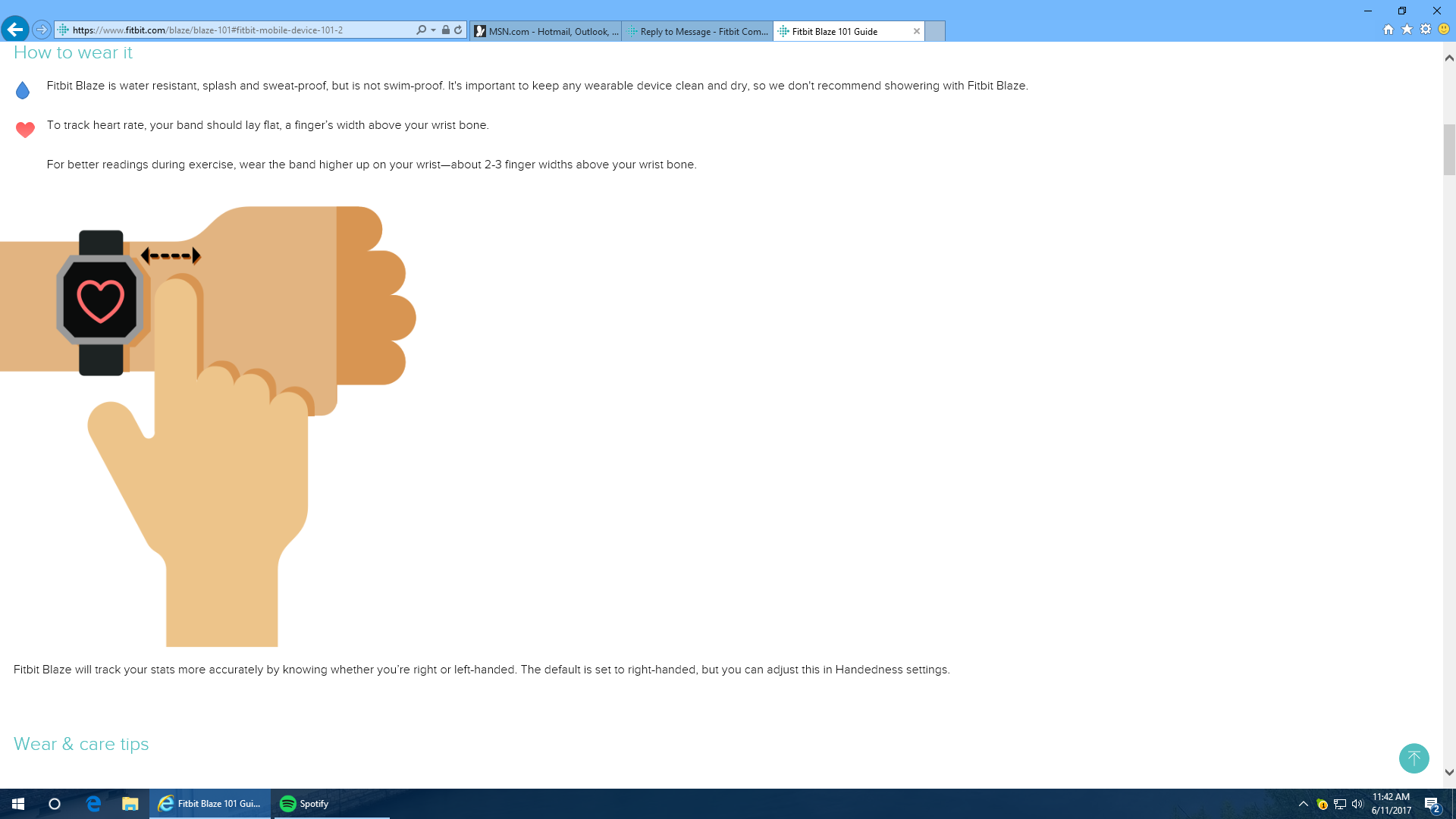This screenshot has height=819, width=1456.
Task: Open the Tools gear icon
Action: 1426,30
